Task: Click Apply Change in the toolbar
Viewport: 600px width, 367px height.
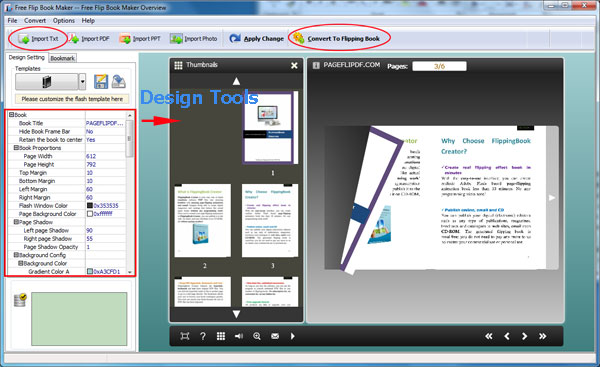Action: point(257,39)
